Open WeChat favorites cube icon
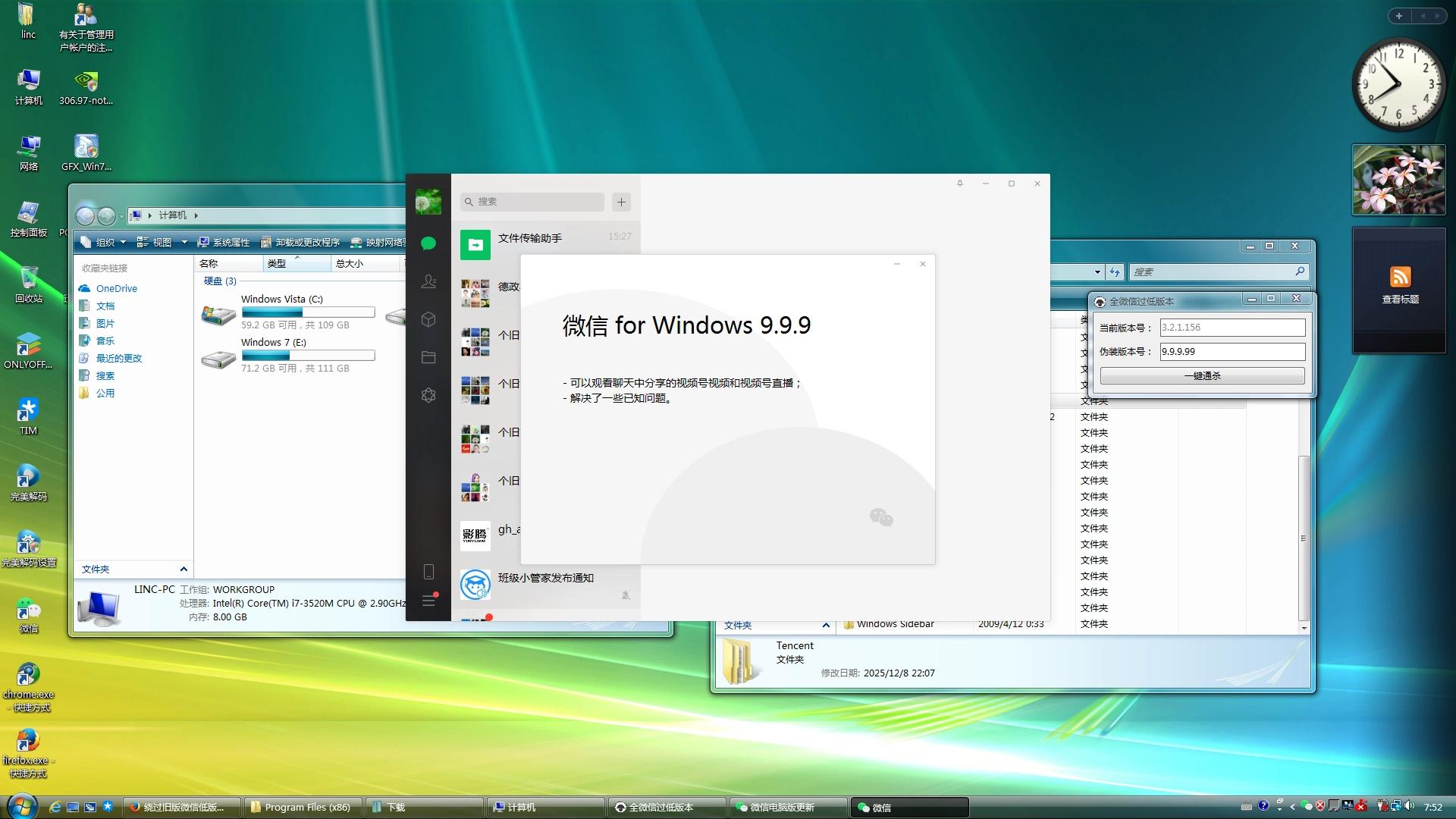The image size is (1456, 819). 428,319
